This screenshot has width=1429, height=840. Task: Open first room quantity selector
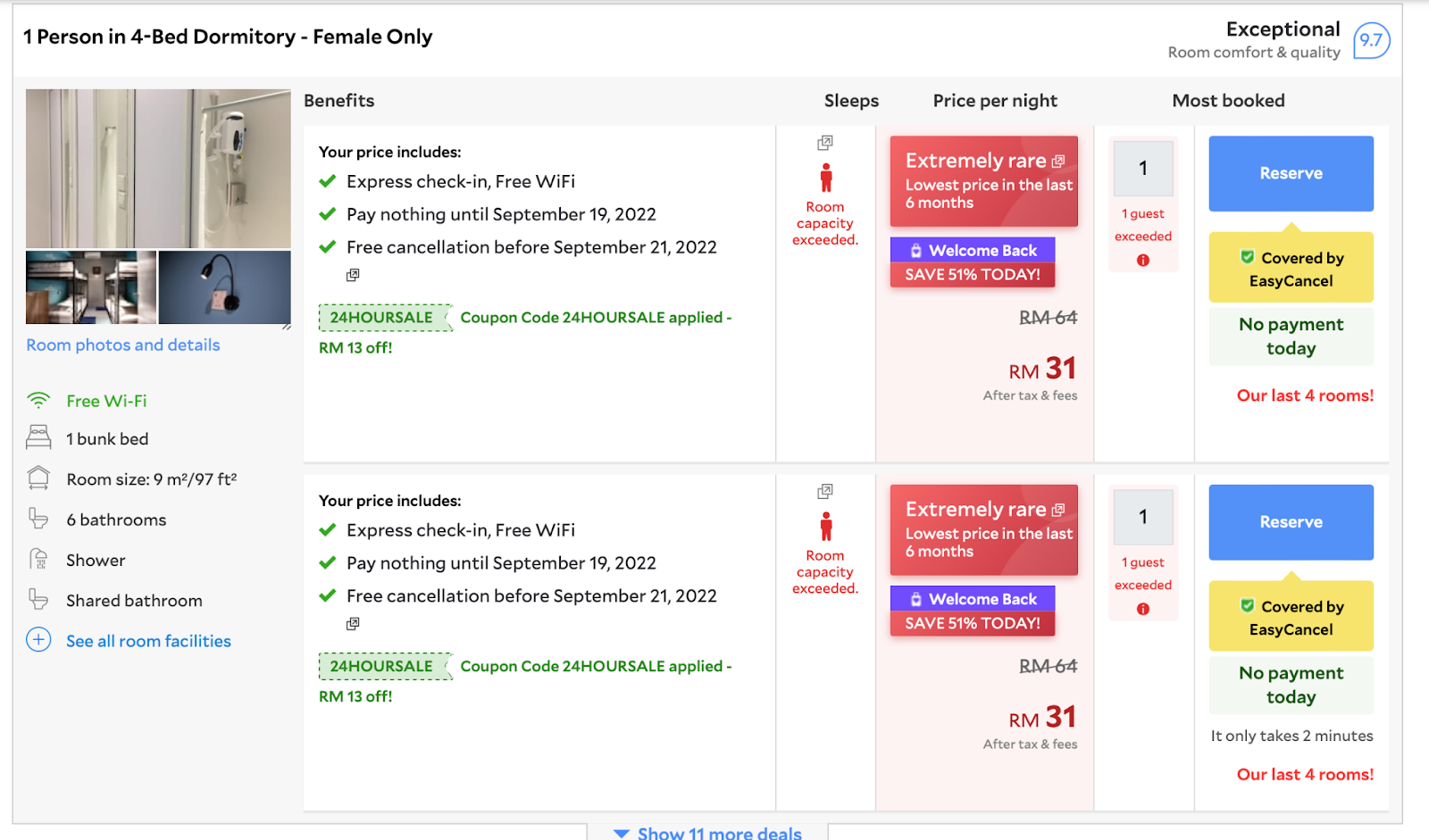coord(1143,168)
